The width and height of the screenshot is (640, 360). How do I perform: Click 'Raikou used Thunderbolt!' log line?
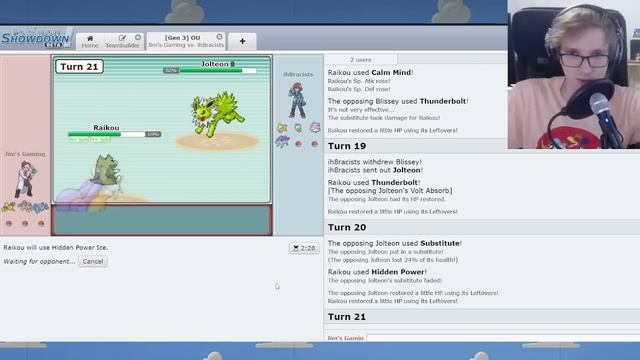[374, 182]
